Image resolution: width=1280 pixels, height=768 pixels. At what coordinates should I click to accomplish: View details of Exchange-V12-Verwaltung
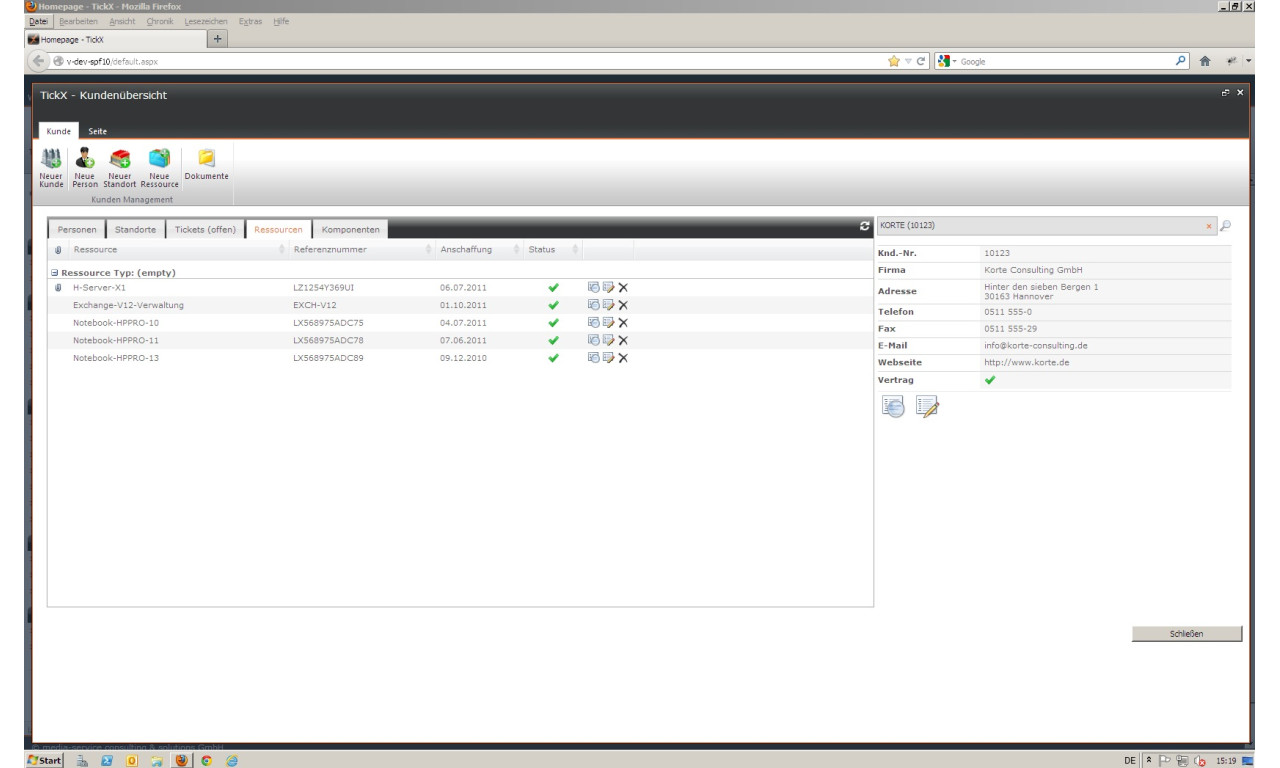(x=593, y=305)
